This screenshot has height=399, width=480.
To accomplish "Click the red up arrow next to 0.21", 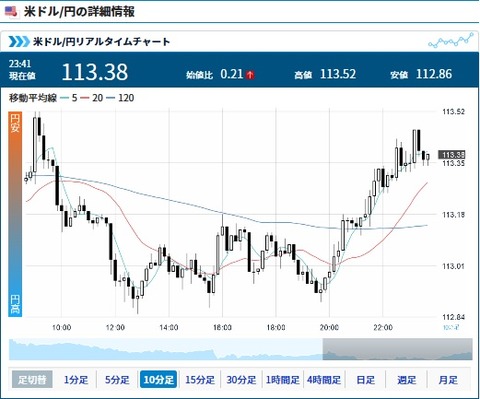I will [250, 75].
